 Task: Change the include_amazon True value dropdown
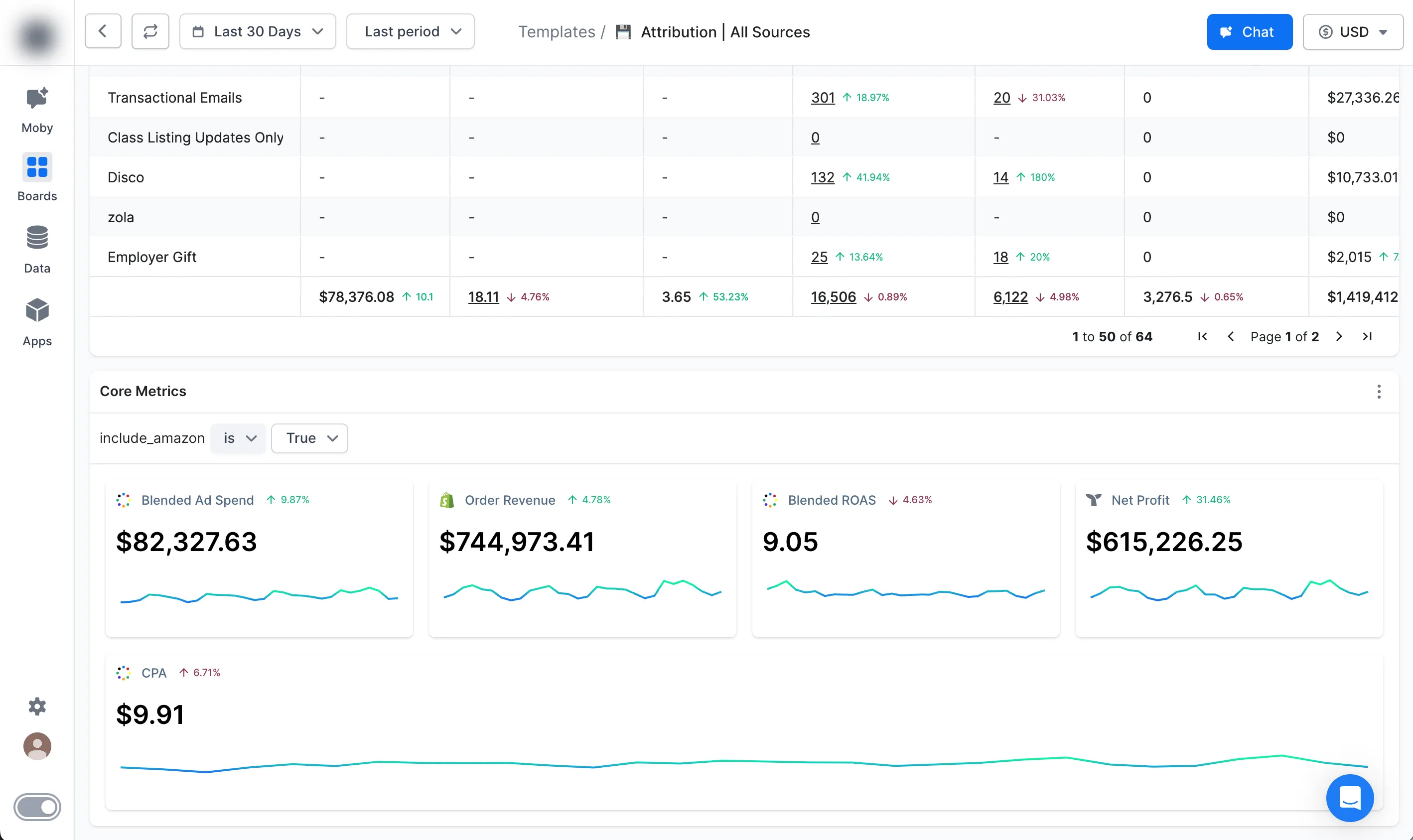point(309,438)
